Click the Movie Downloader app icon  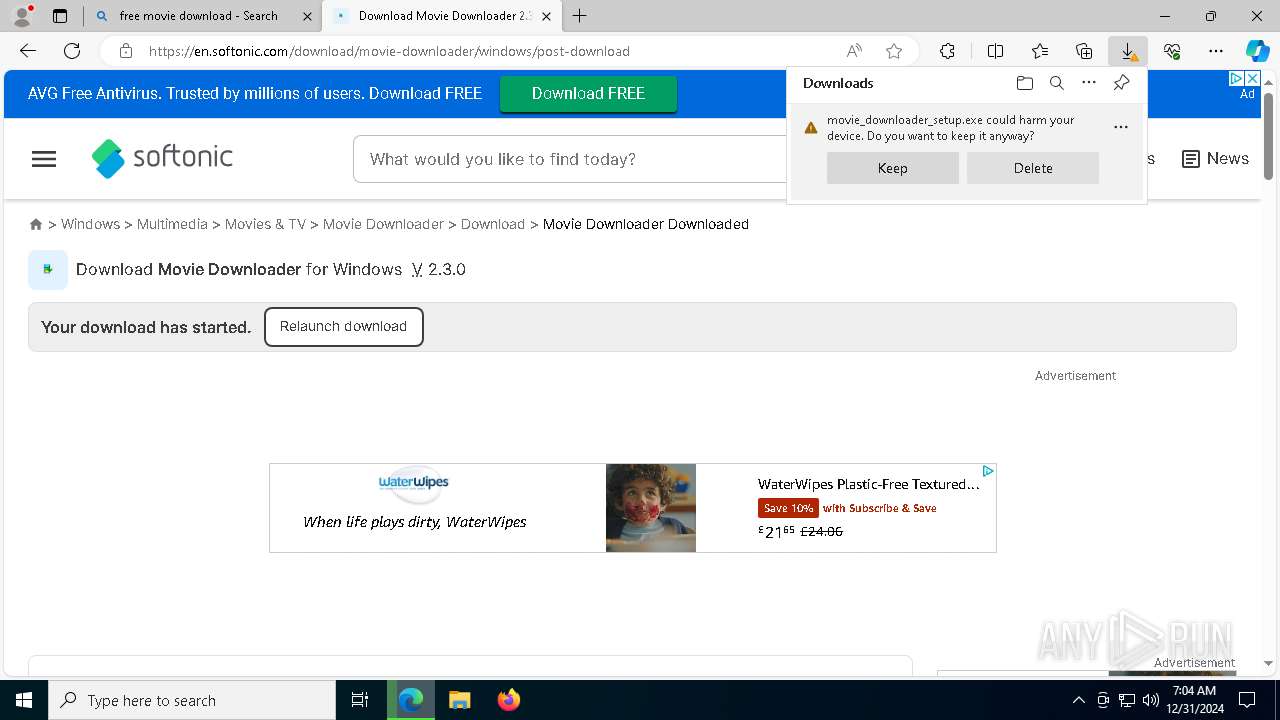[48, 269]
